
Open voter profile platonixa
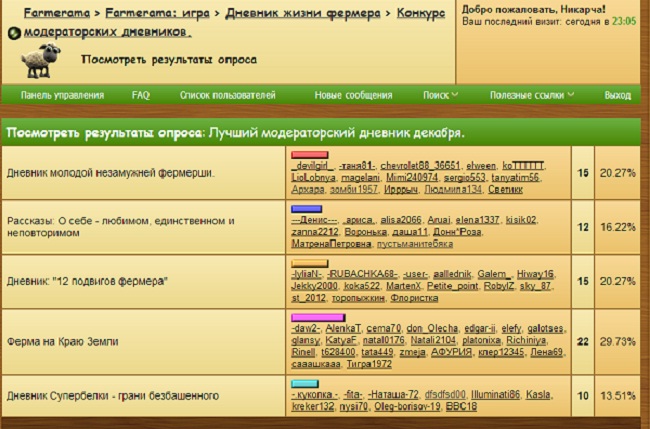point(481,341)
